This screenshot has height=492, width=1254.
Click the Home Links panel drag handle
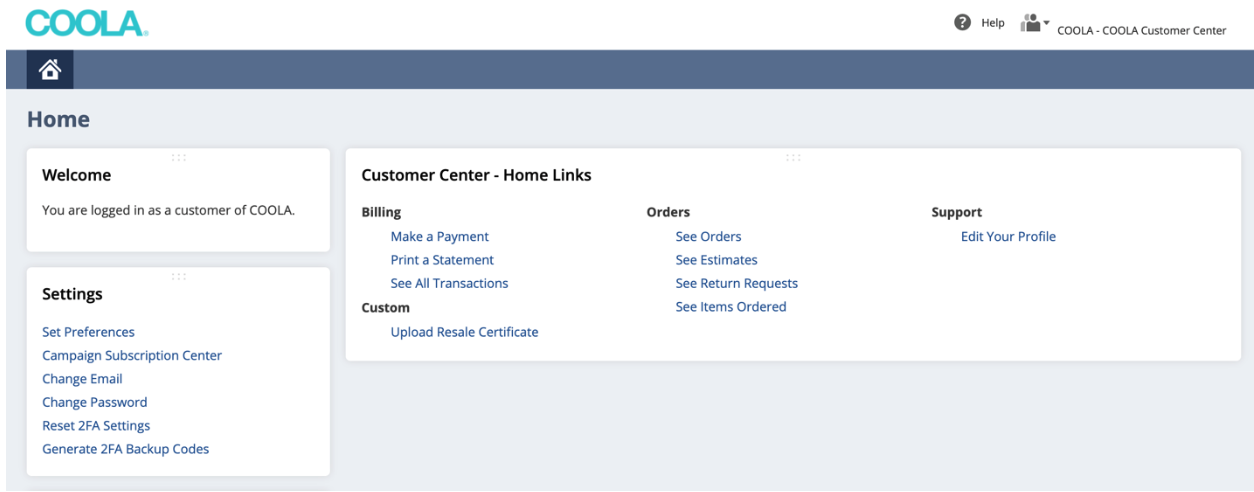(x=793, y=156)
